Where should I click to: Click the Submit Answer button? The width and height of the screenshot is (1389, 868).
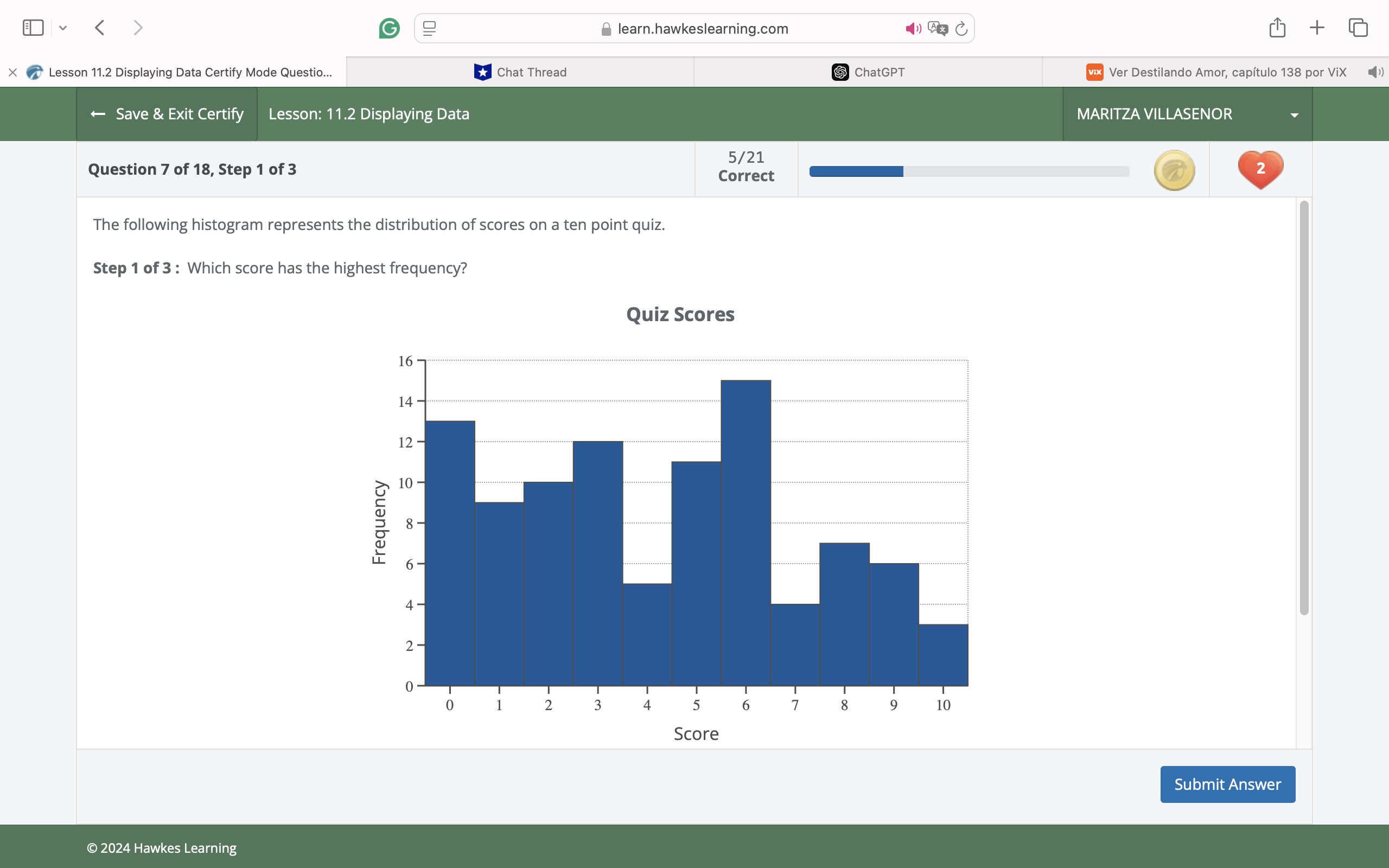click(x=1227, y=784)
